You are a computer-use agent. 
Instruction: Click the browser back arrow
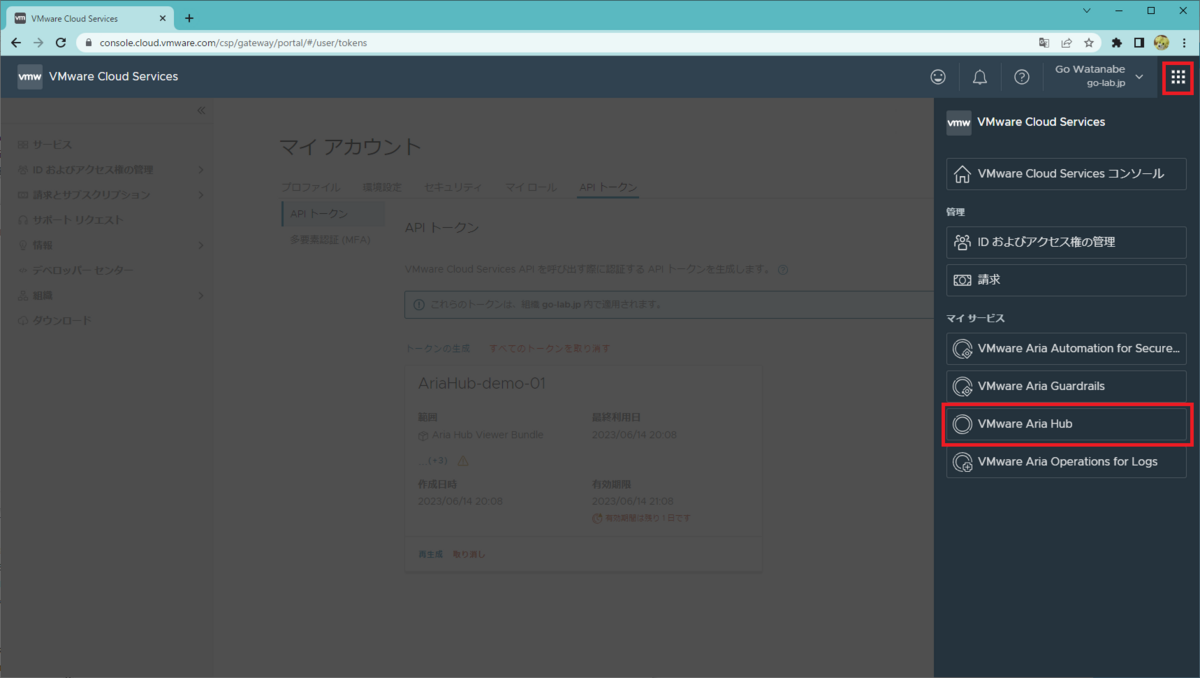[15, 43]
